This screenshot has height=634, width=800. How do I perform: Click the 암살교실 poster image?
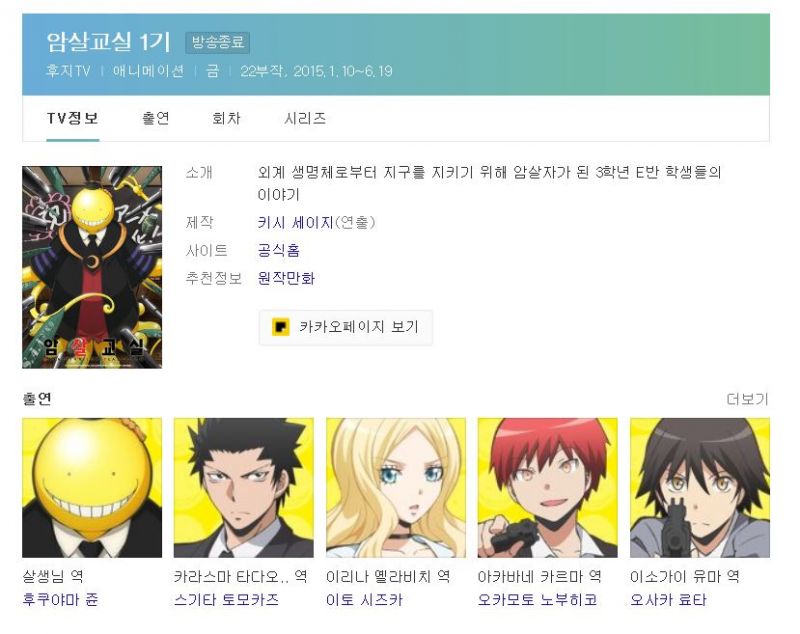click(x=92, y=267)
